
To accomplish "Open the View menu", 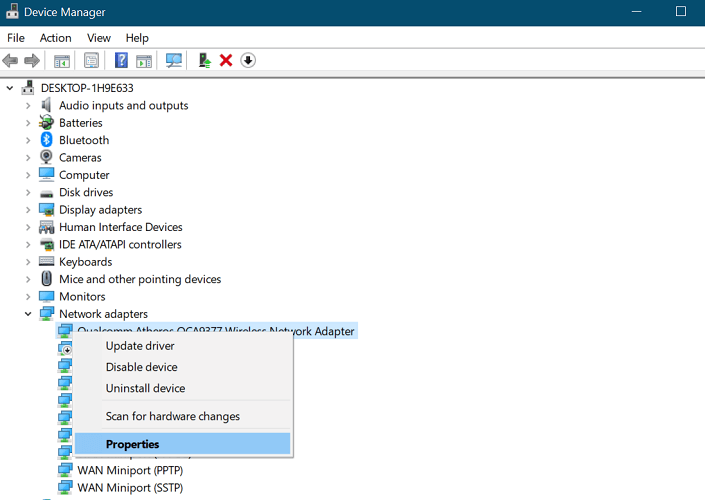I will tap(98, 38).
